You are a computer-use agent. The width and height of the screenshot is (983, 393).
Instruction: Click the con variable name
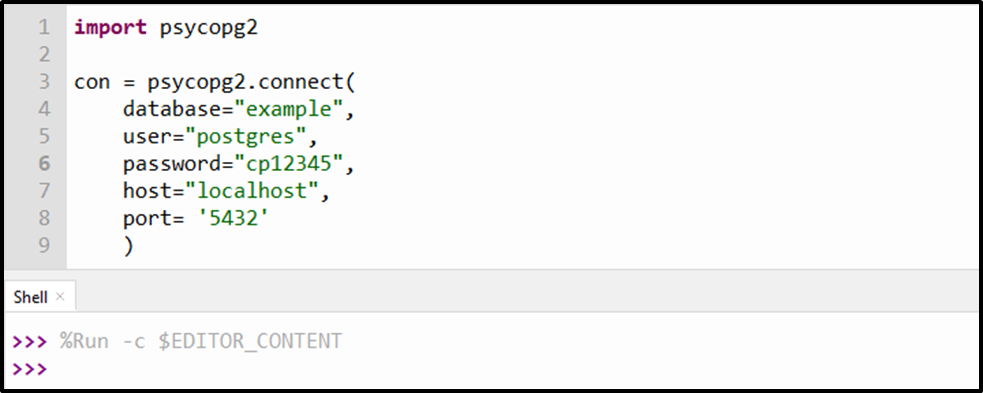click(x=92, y=83)
